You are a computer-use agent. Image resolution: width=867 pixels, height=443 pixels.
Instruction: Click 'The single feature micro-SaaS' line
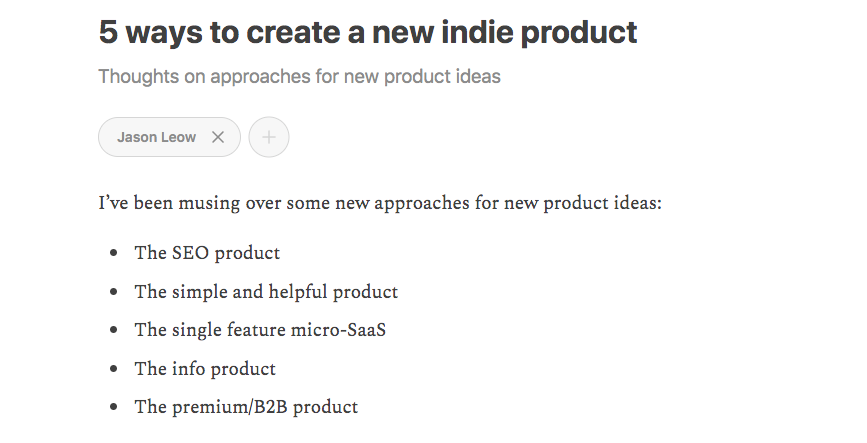point(260,330)
